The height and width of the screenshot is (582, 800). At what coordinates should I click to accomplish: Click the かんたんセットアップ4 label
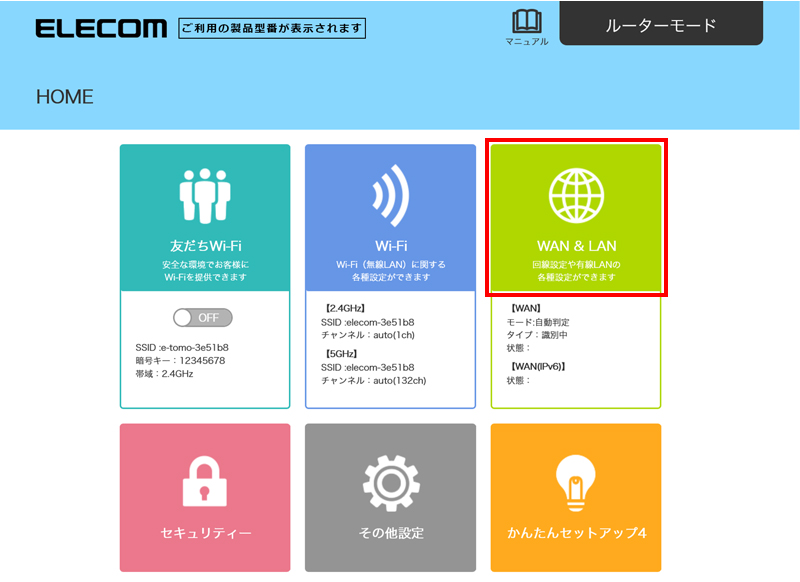click(x=577, y=533)
